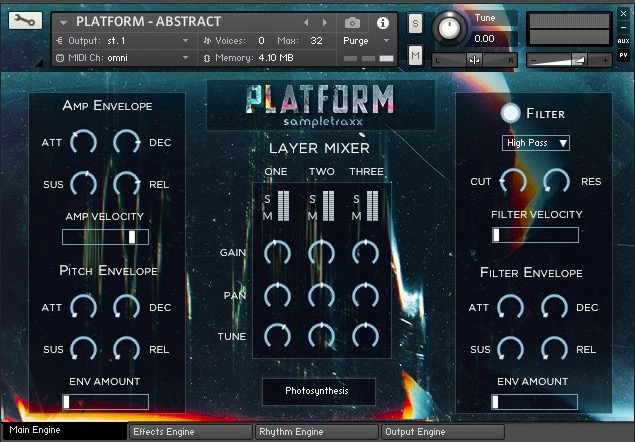Mute layer ONE in the mixer

click(x=267, y=216)
